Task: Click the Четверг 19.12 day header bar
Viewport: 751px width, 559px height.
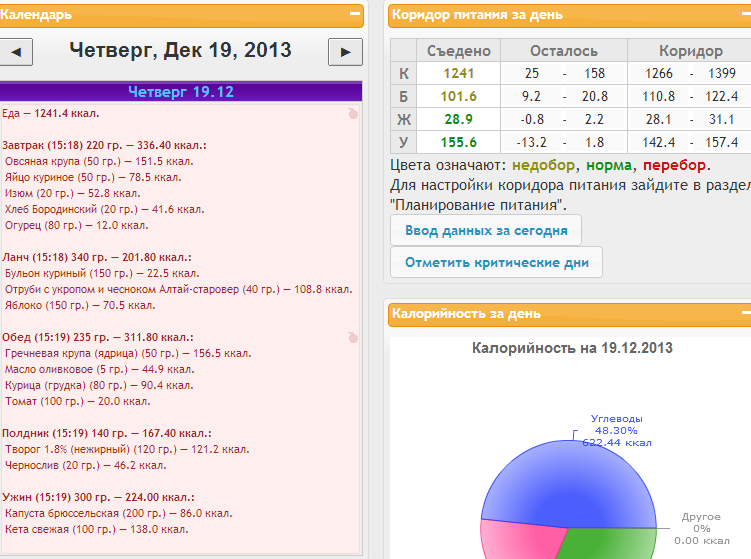Action: coord(181,91)
